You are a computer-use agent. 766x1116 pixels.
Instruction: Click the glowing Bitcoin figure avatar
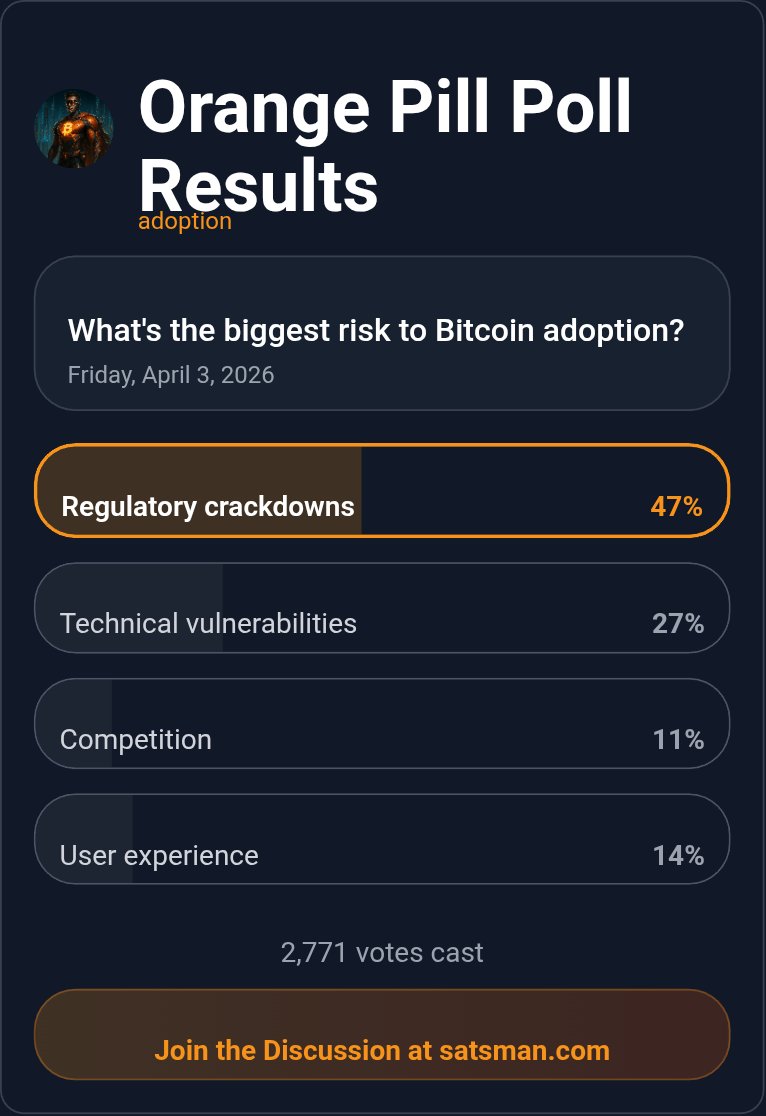[x=74, y=129]
